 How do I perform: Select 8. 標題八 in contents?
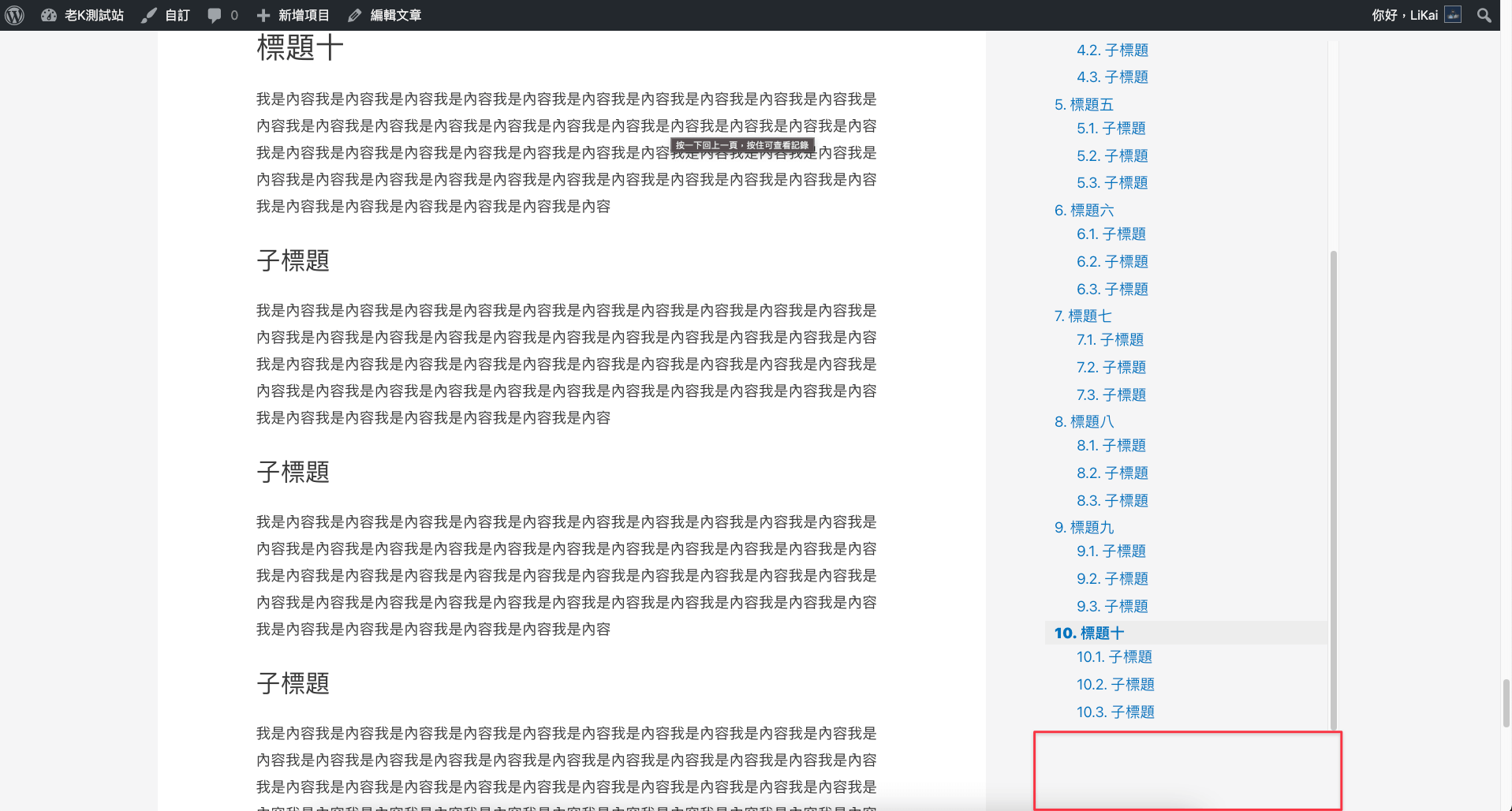[x=1084, y=421]
